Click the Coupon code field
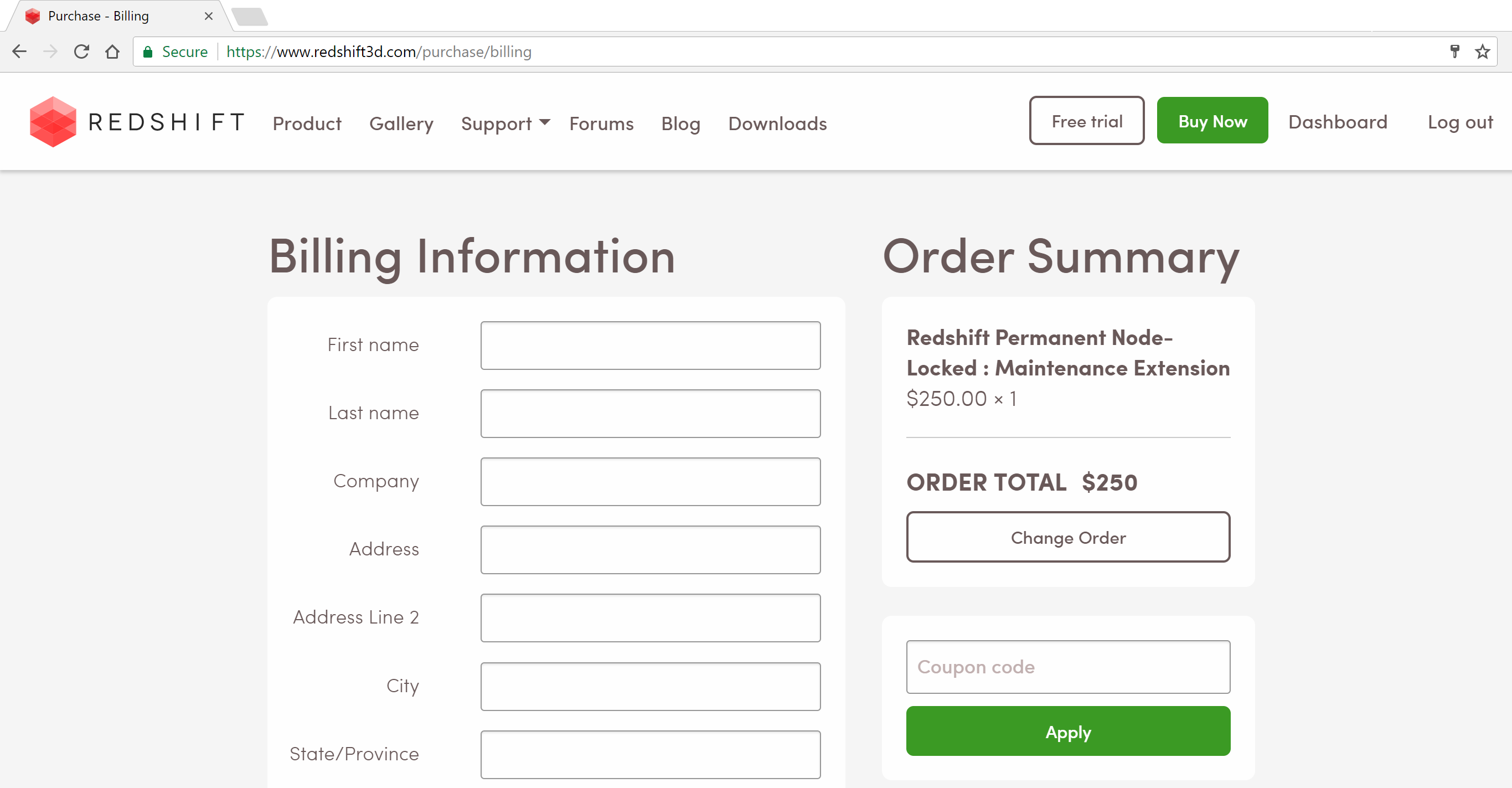The height and width of the screenshot is (788, 1512). point(1067,667)
